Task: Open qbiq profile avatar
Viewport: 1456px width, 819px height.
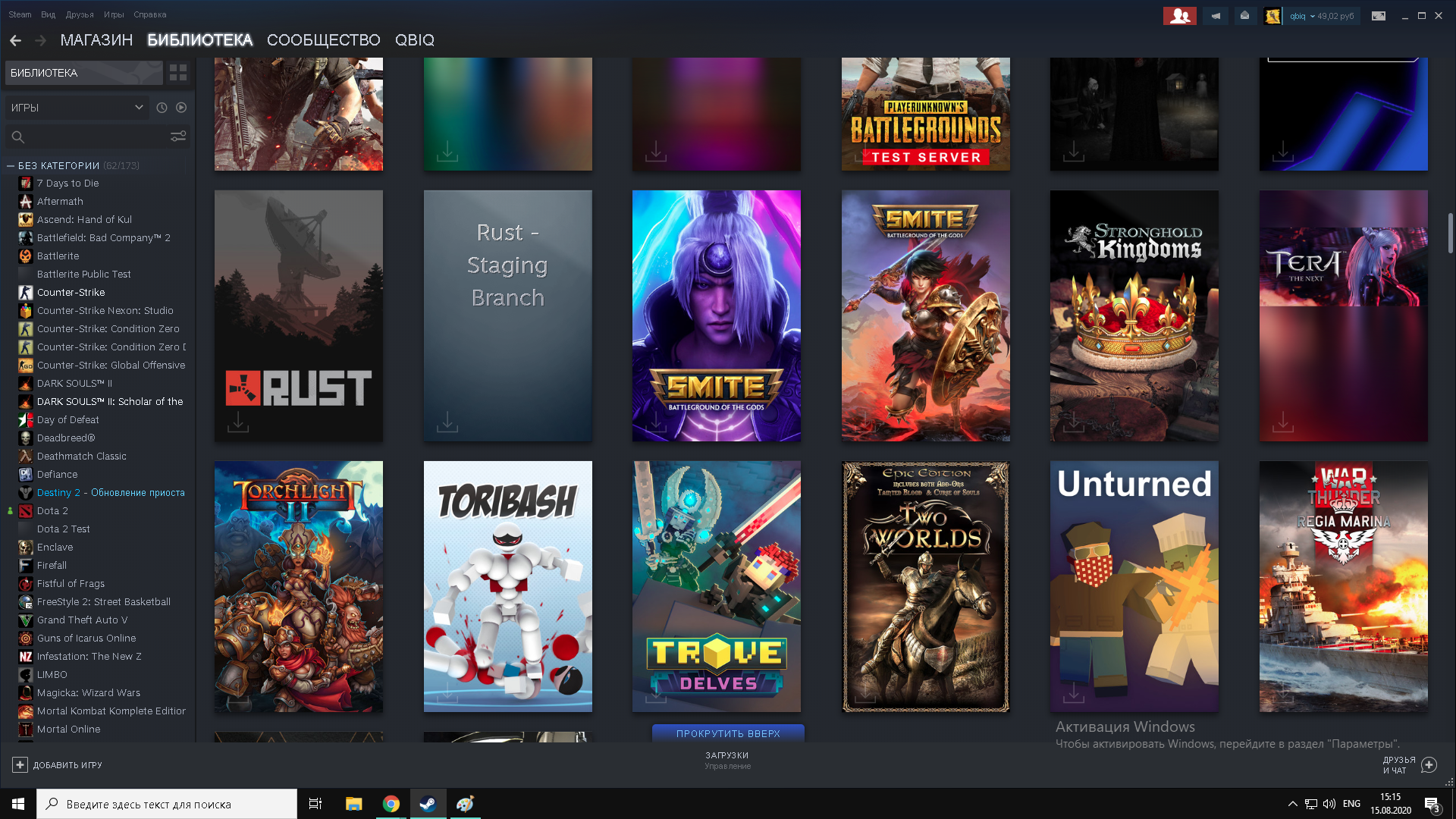Action: coord(1272,16)
